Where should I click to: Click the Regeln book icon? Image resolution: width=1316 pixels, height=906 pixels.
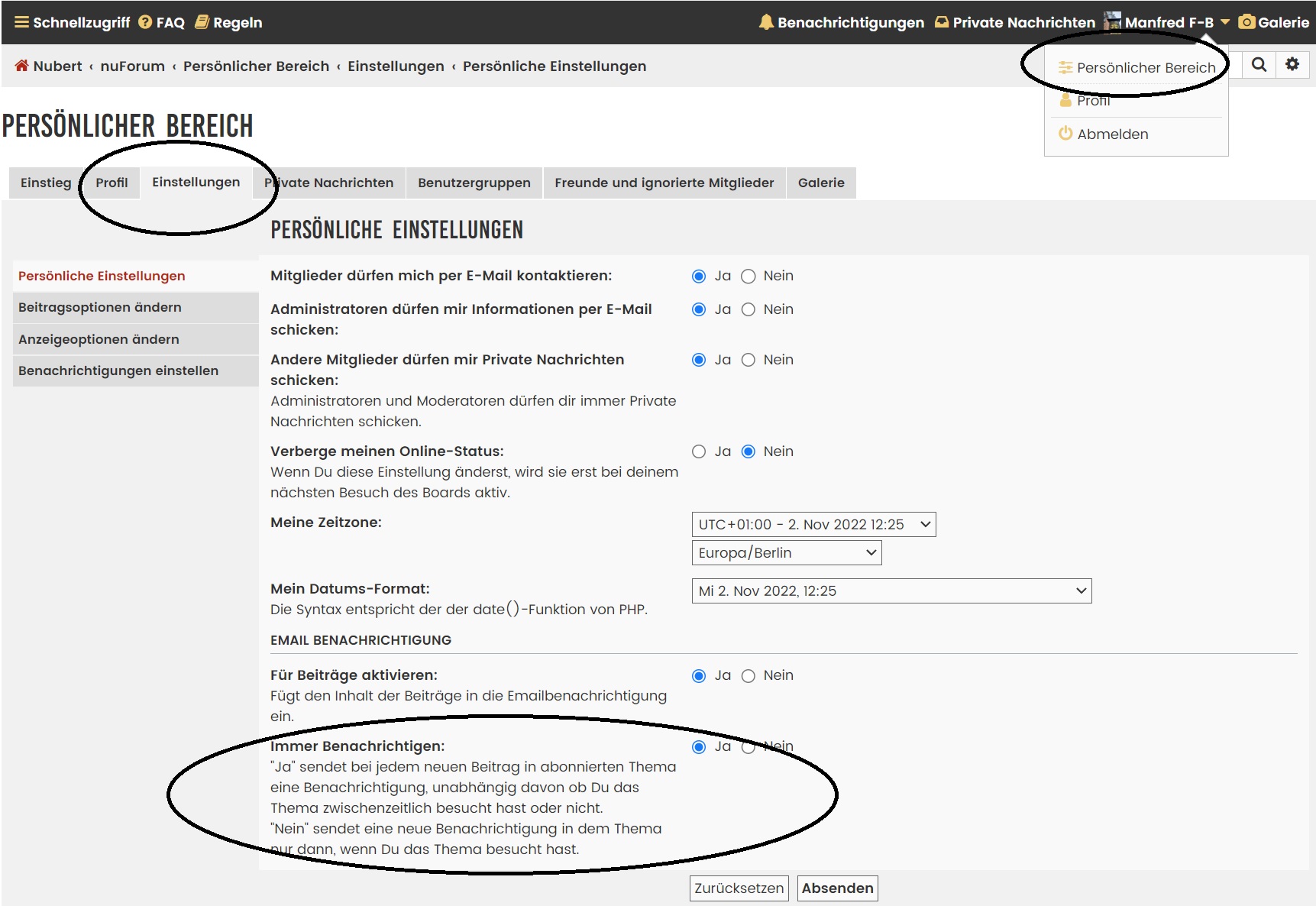202,22
